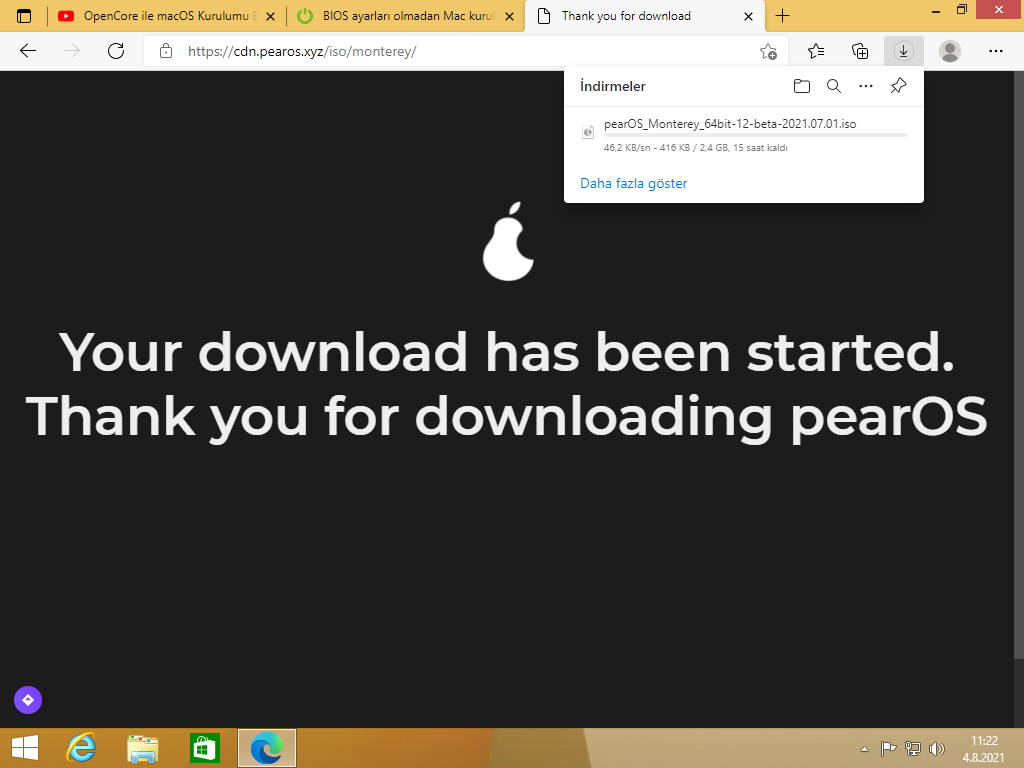Image resolution: width=1024 pixels, height=768 pixels.
Task: Open File Explorer from taskbar
Action: click(143, 748)
